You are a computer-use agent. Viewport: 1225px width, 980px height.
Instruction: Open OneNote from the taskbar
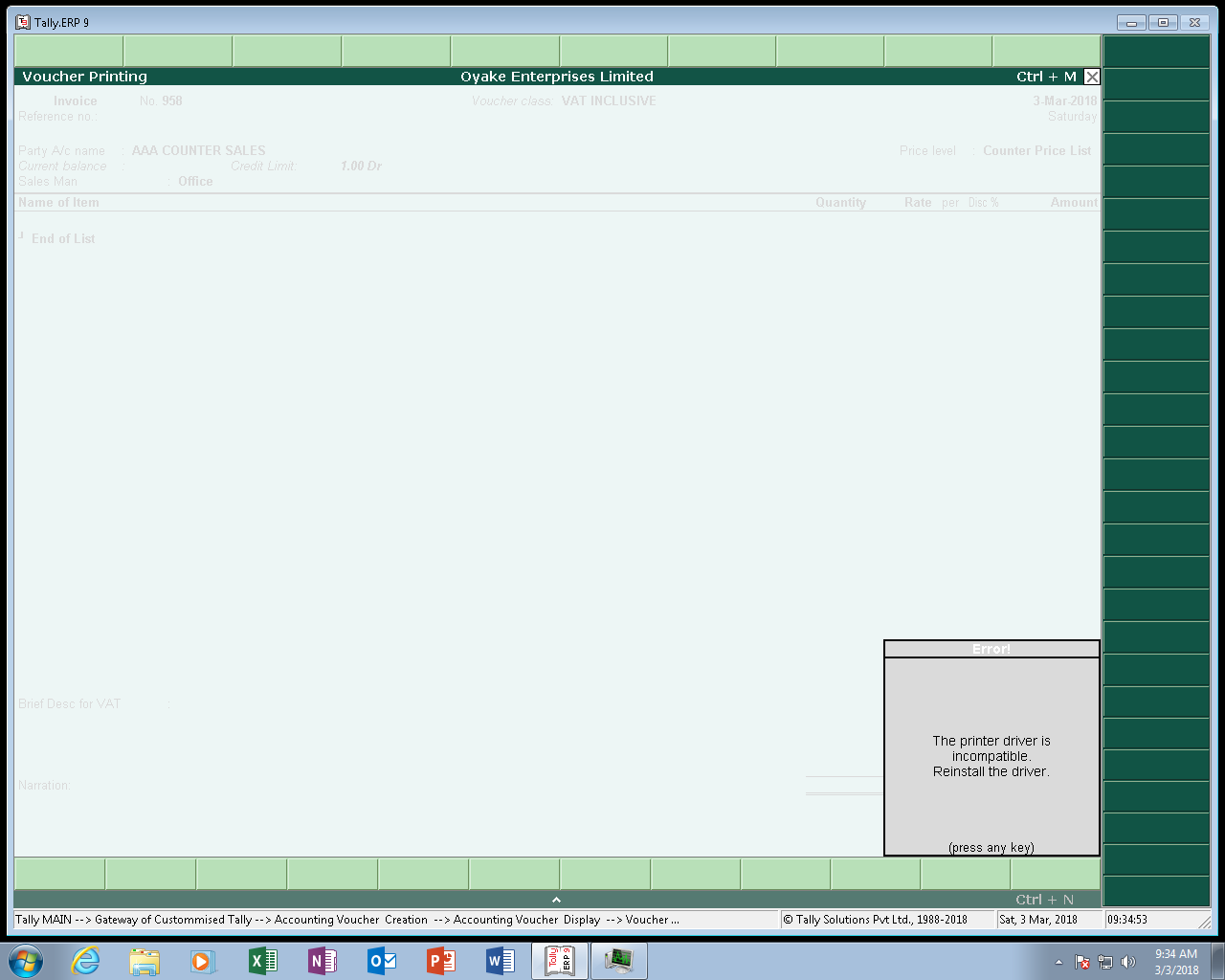coord(322,961)
